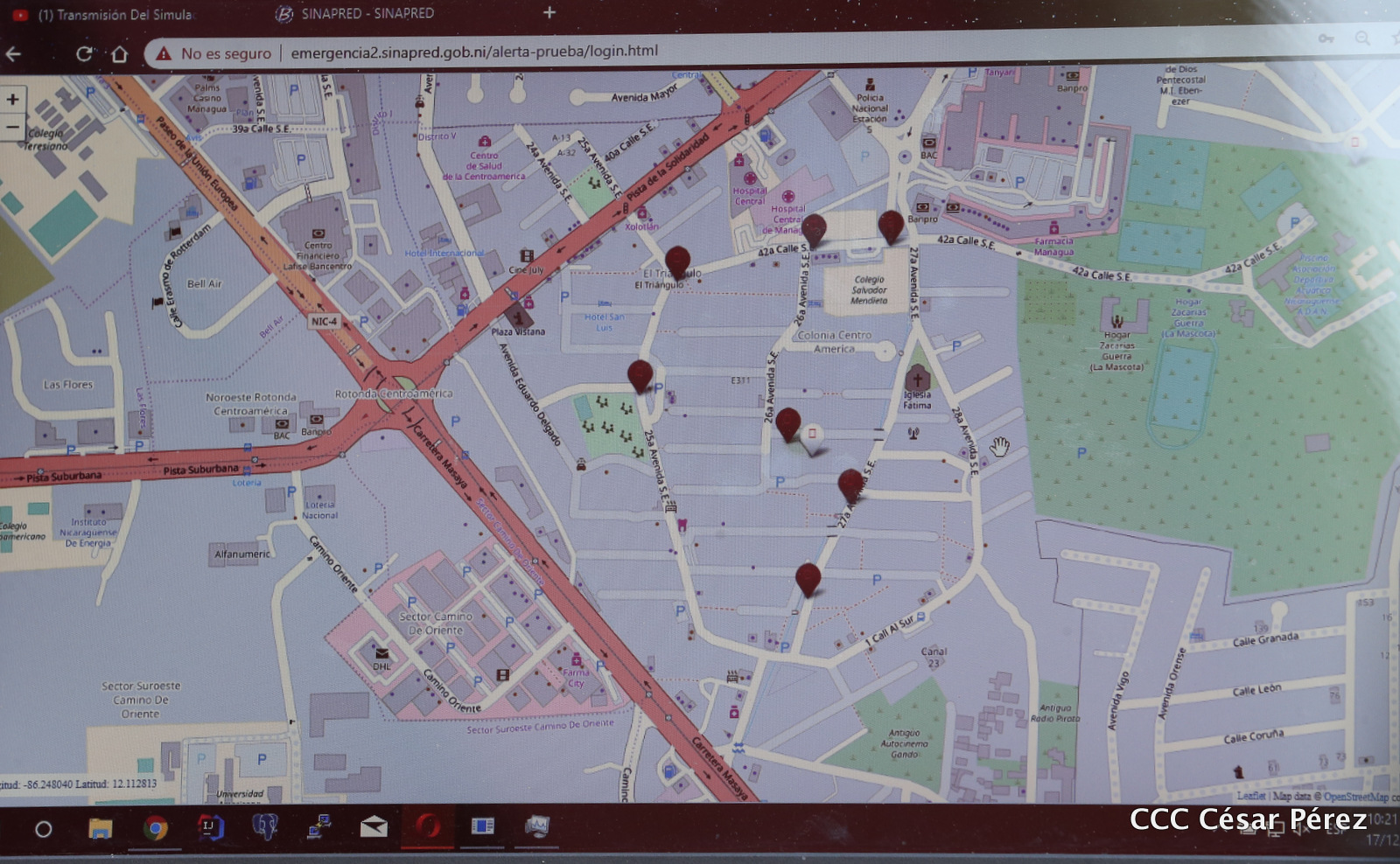The image size is (1400, 864).
Task: Open the Leaflet attribution link
Action: (1251, 796)
